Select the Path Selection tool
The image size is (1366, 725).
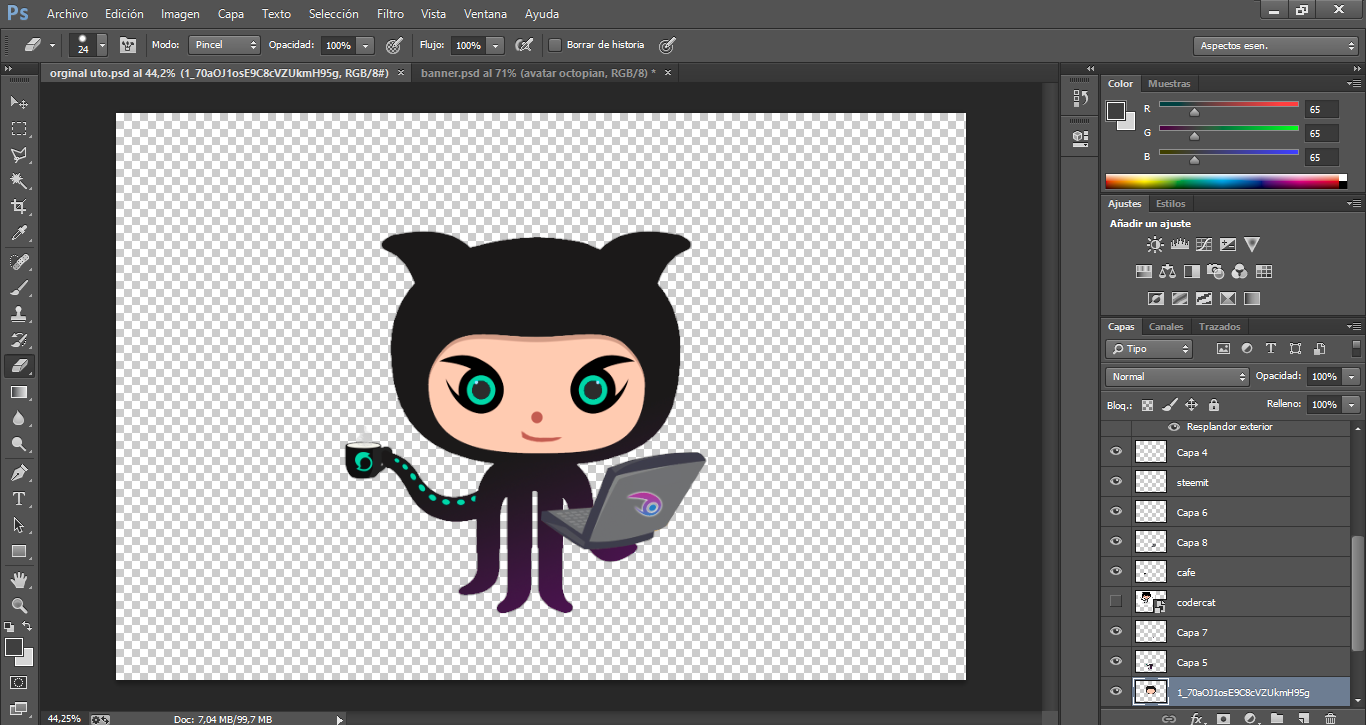tap(19, 524)
